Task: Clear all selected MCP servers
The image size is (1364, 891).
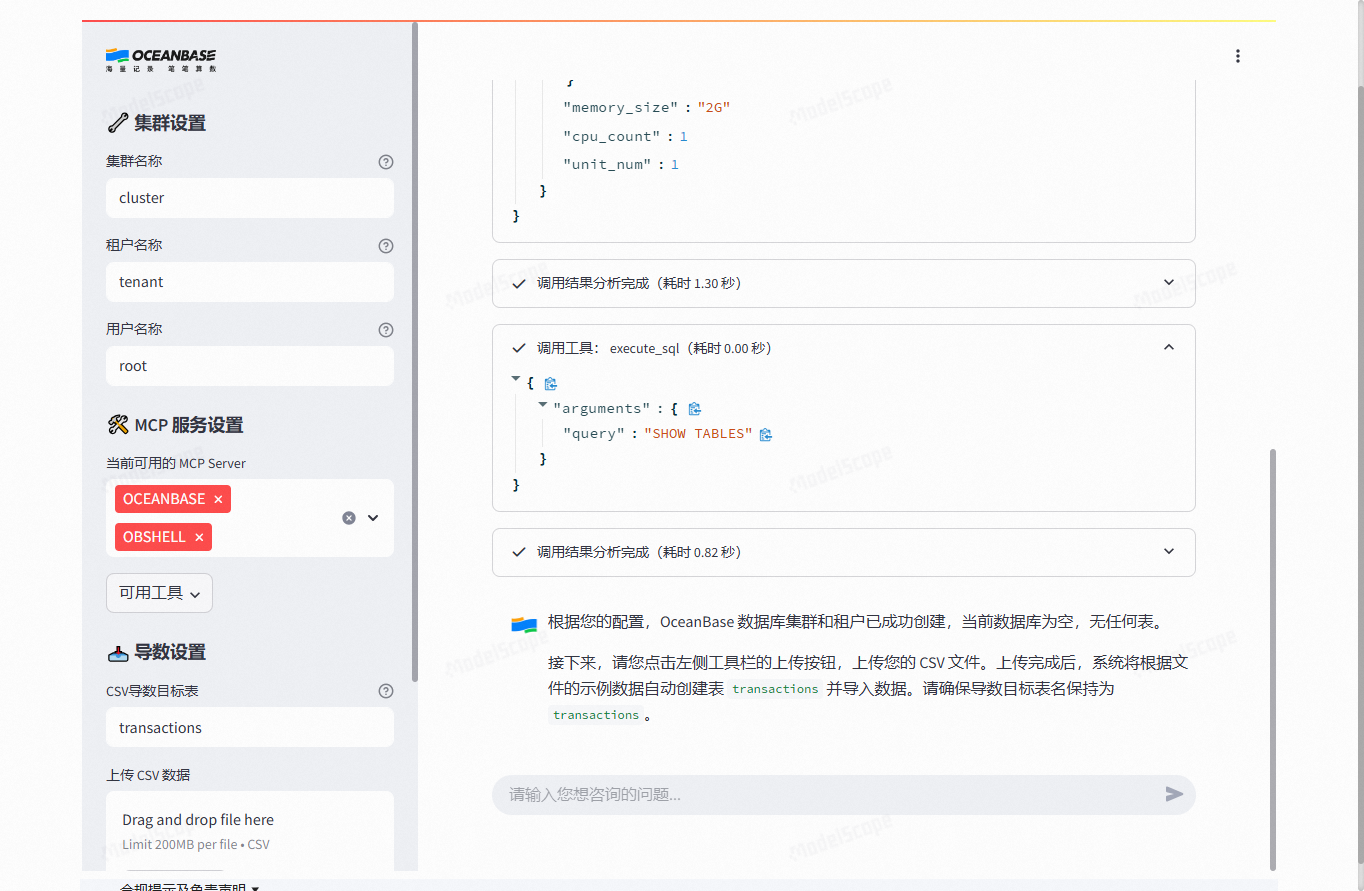Action: 348,517
